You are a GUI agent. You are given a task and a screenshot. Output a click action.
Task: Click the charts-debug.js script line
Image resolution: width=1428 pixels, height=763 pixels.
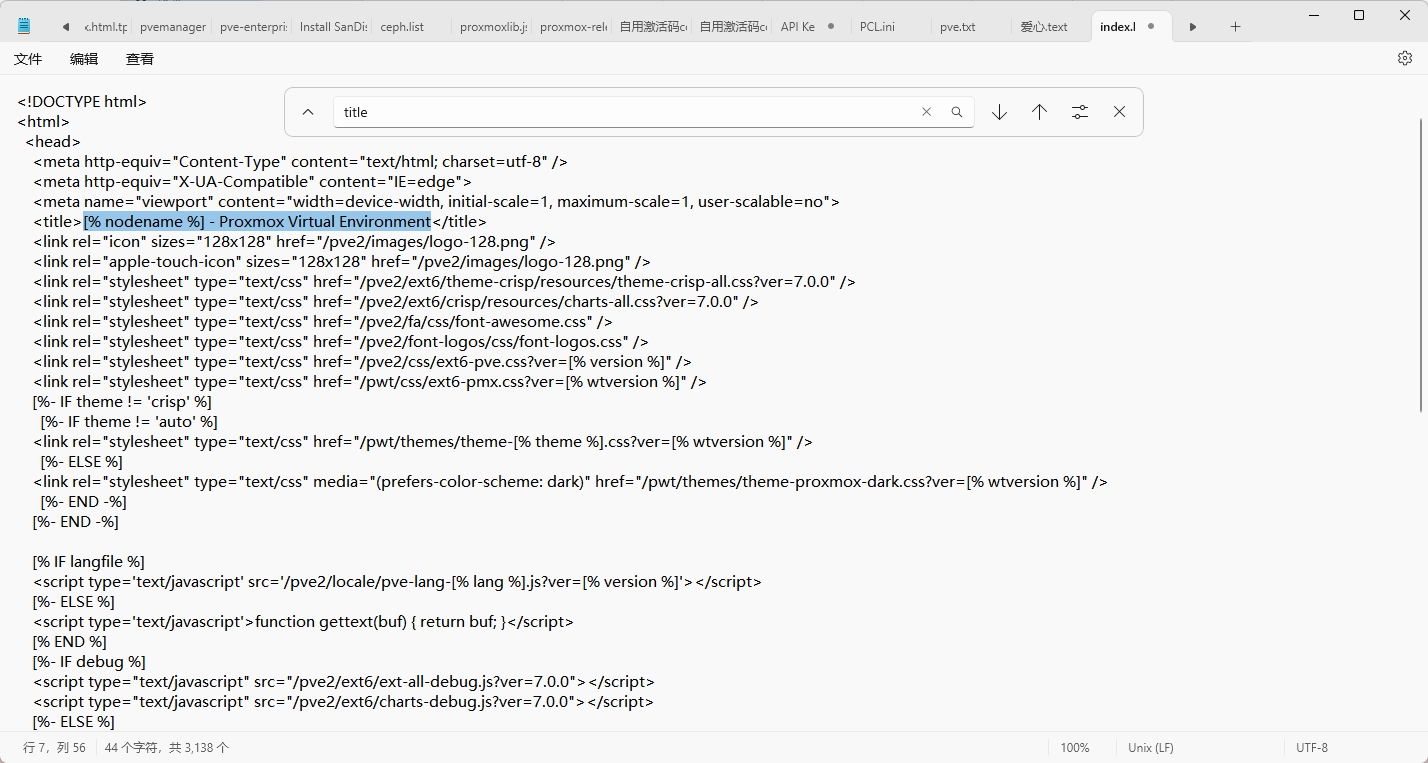(343, 702)
